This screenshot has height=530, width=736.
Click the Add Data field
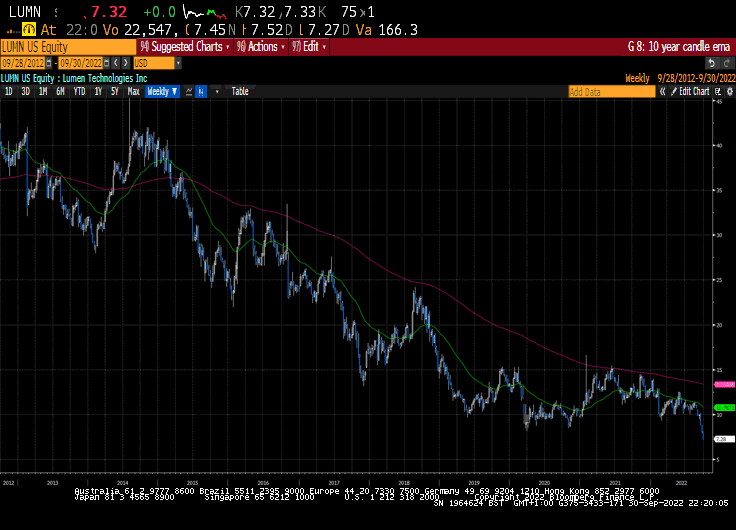(612, 92)
